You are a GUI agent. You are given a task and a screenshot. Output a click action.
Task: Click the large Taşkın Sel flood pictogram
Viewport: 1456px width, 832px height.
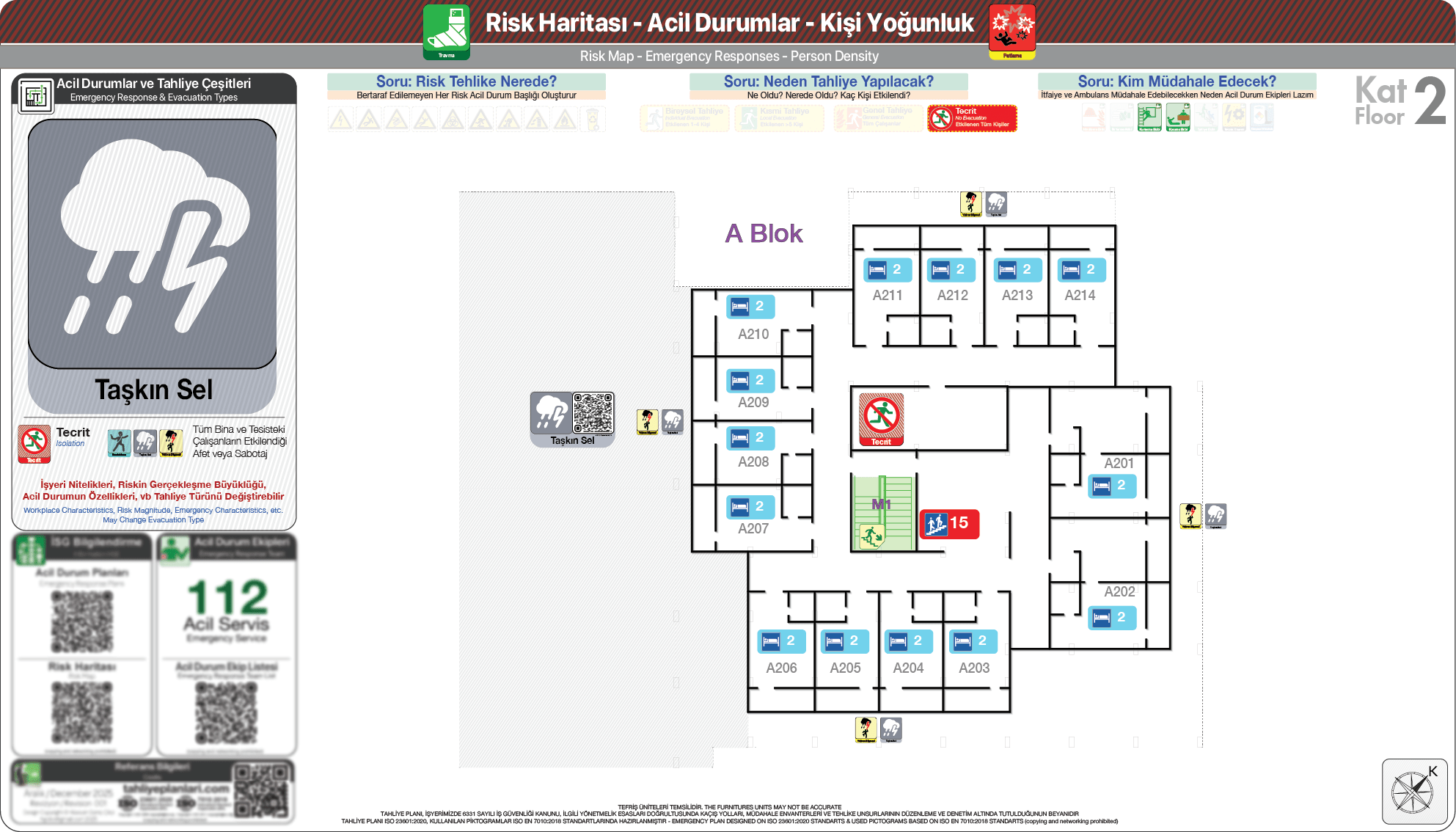pos(153,244)
